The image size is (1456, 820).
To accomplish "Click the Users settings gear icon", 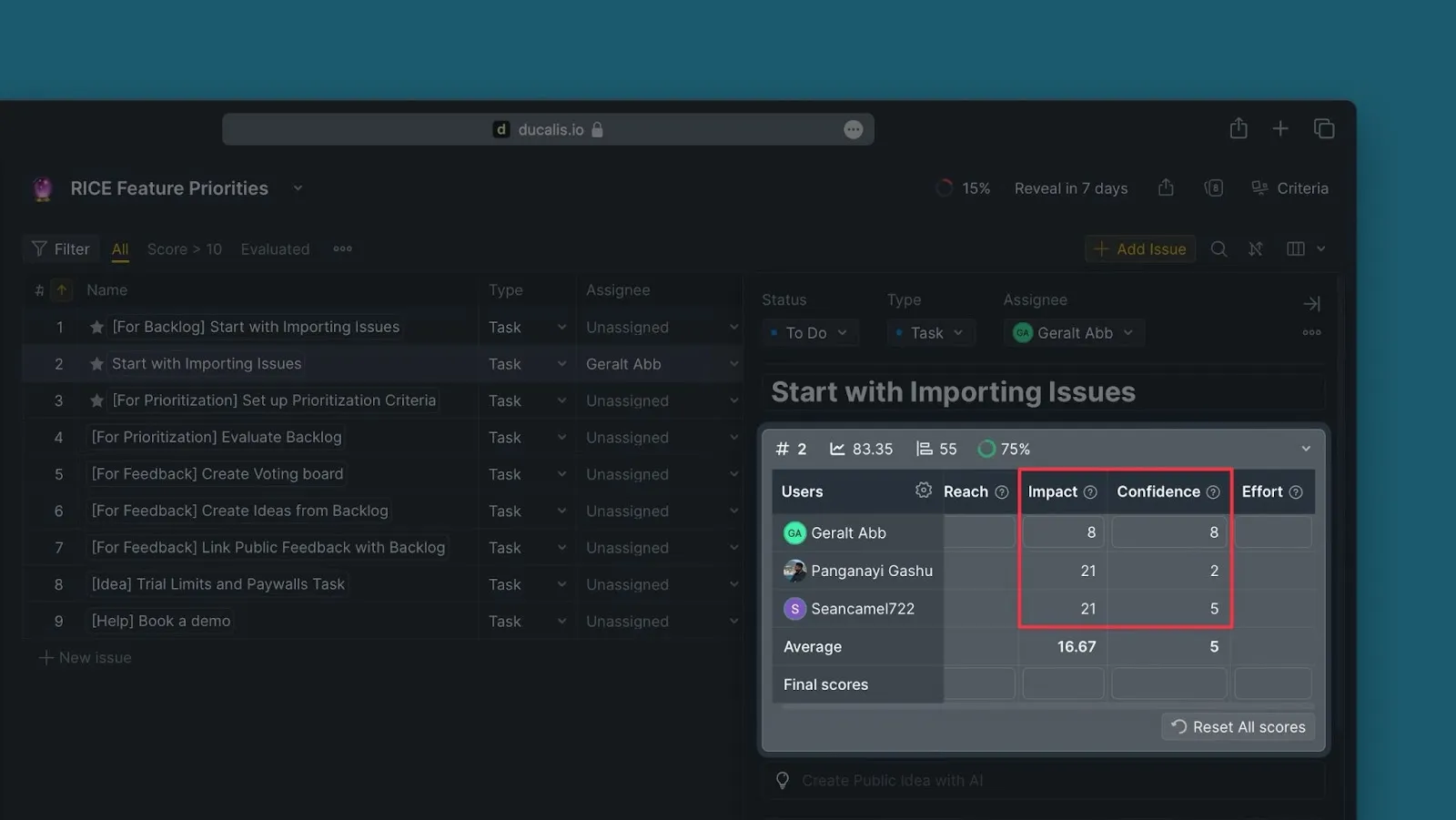I will pyautogui.click(x=923, y=491).
